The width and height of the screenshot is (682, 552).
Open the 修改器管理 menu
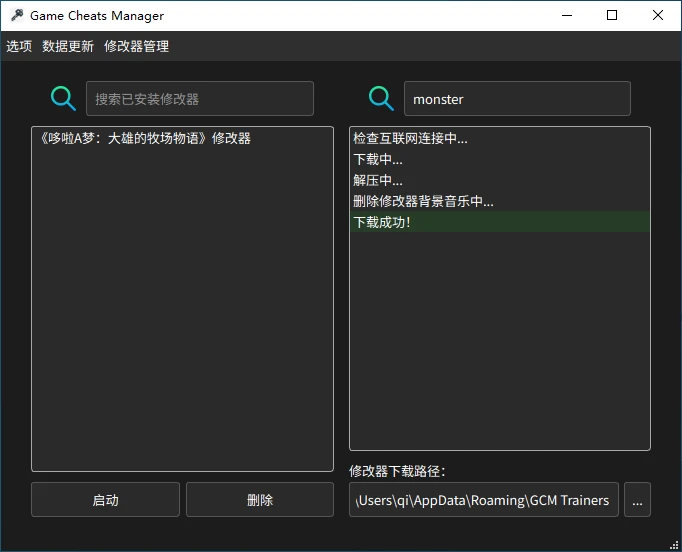click(136, 46)
